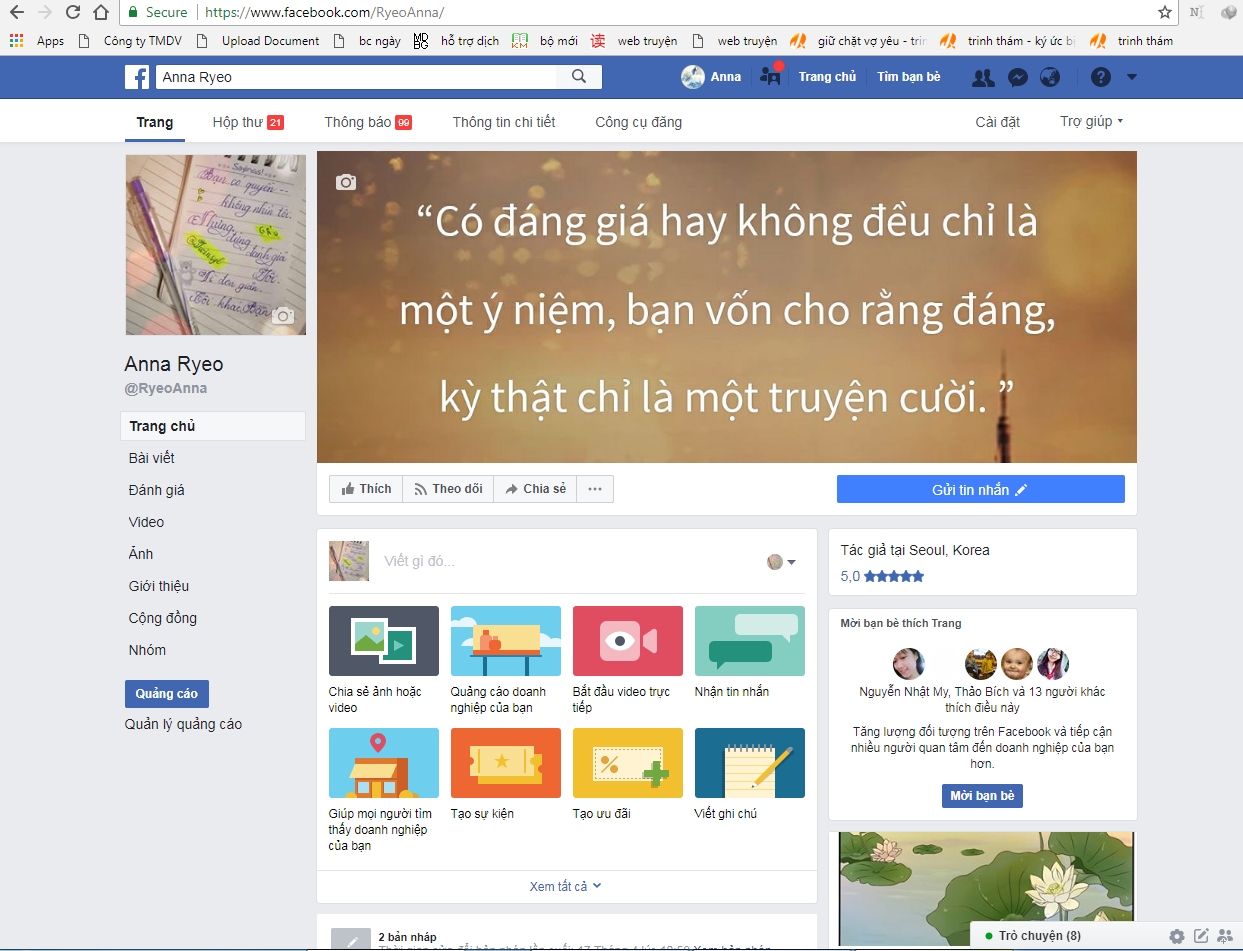Screen dimensions: 1243x951
Task: Open post-as identity dropdown in composer
Action: [781, 562]
